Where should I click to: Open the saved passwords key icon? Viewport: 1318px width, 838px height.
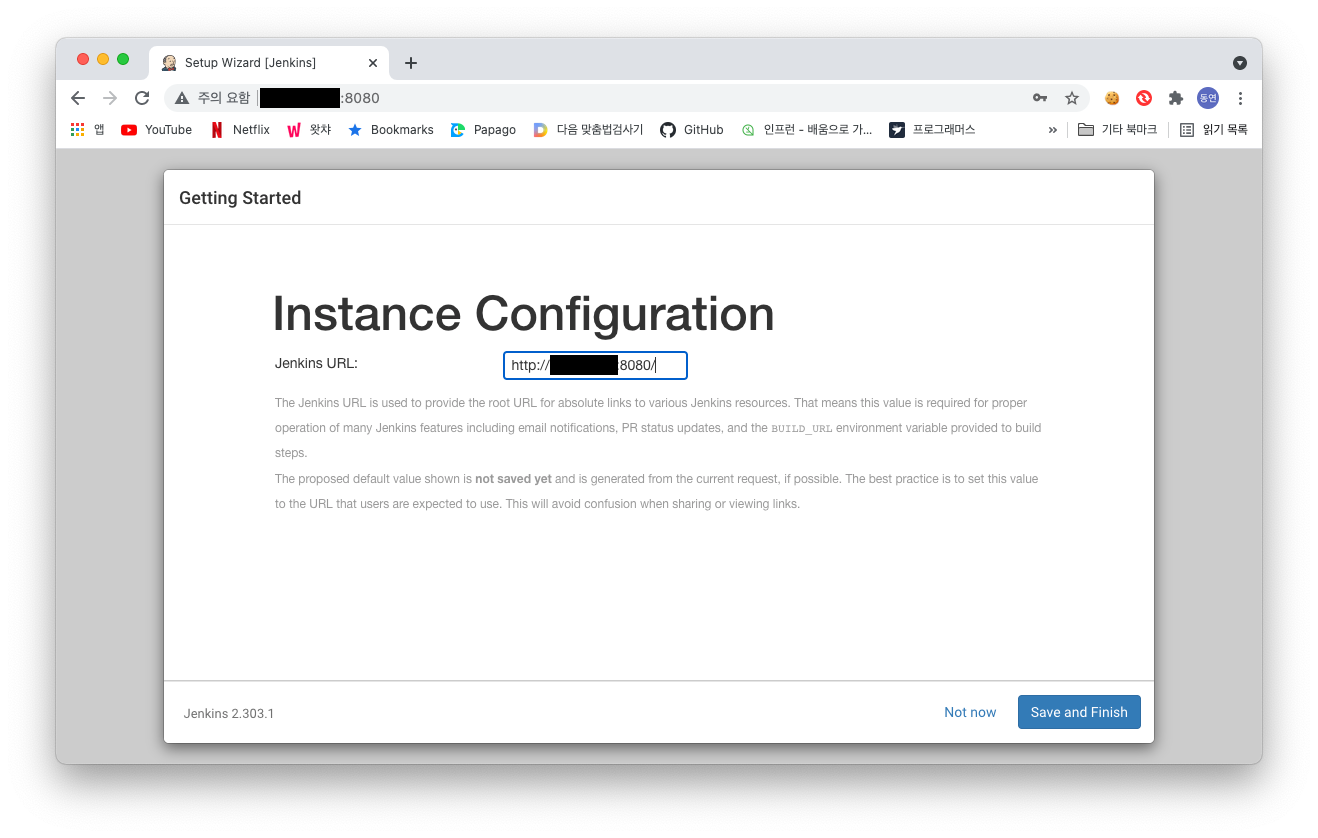point(1040,98)
